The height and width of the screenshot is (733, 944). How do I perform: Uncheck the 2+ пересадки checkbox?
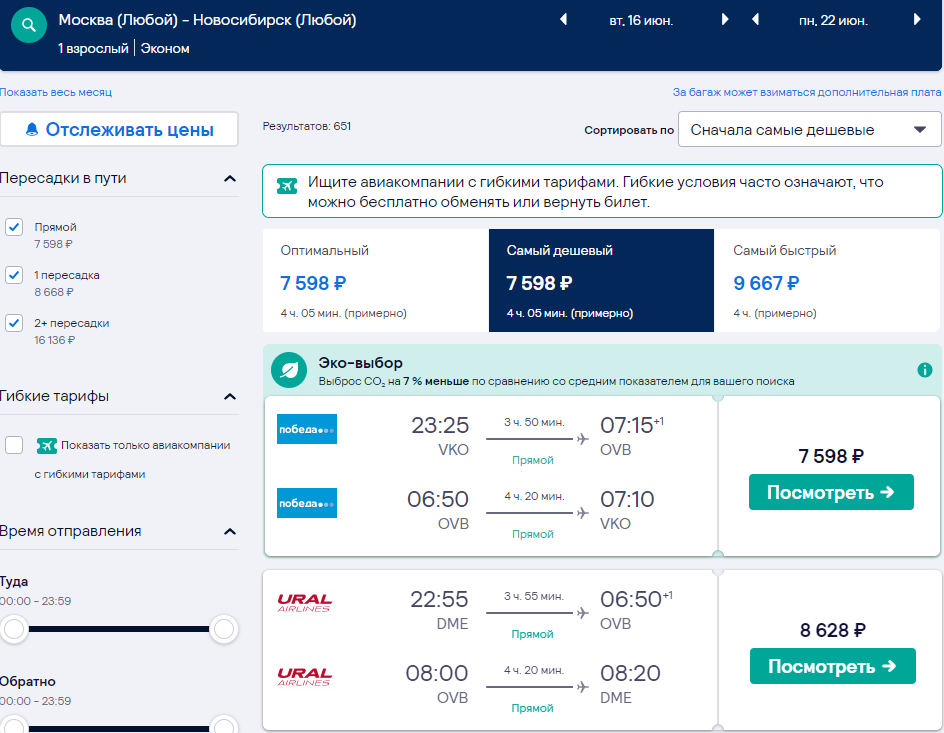14,323
